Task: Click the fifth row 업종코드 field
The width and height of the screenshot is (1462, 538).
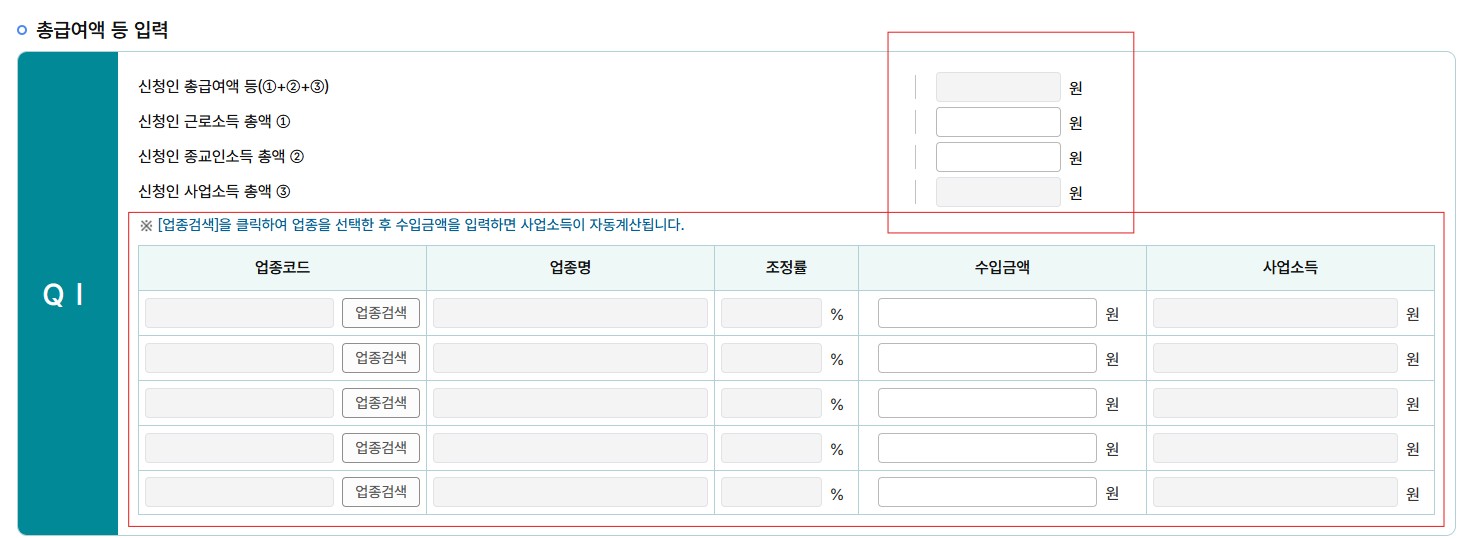Action: pyautogui.click(x=239, y=492)
